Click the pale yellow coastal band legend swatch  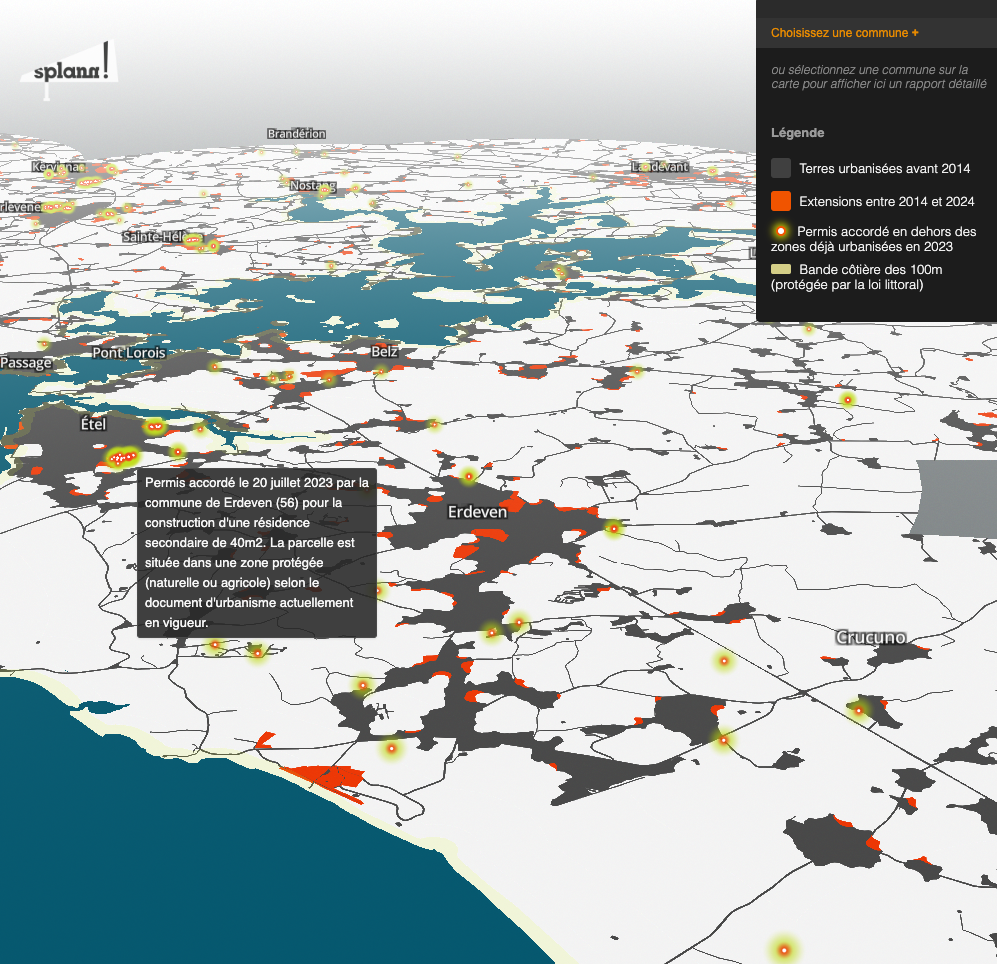click(781, 269)
